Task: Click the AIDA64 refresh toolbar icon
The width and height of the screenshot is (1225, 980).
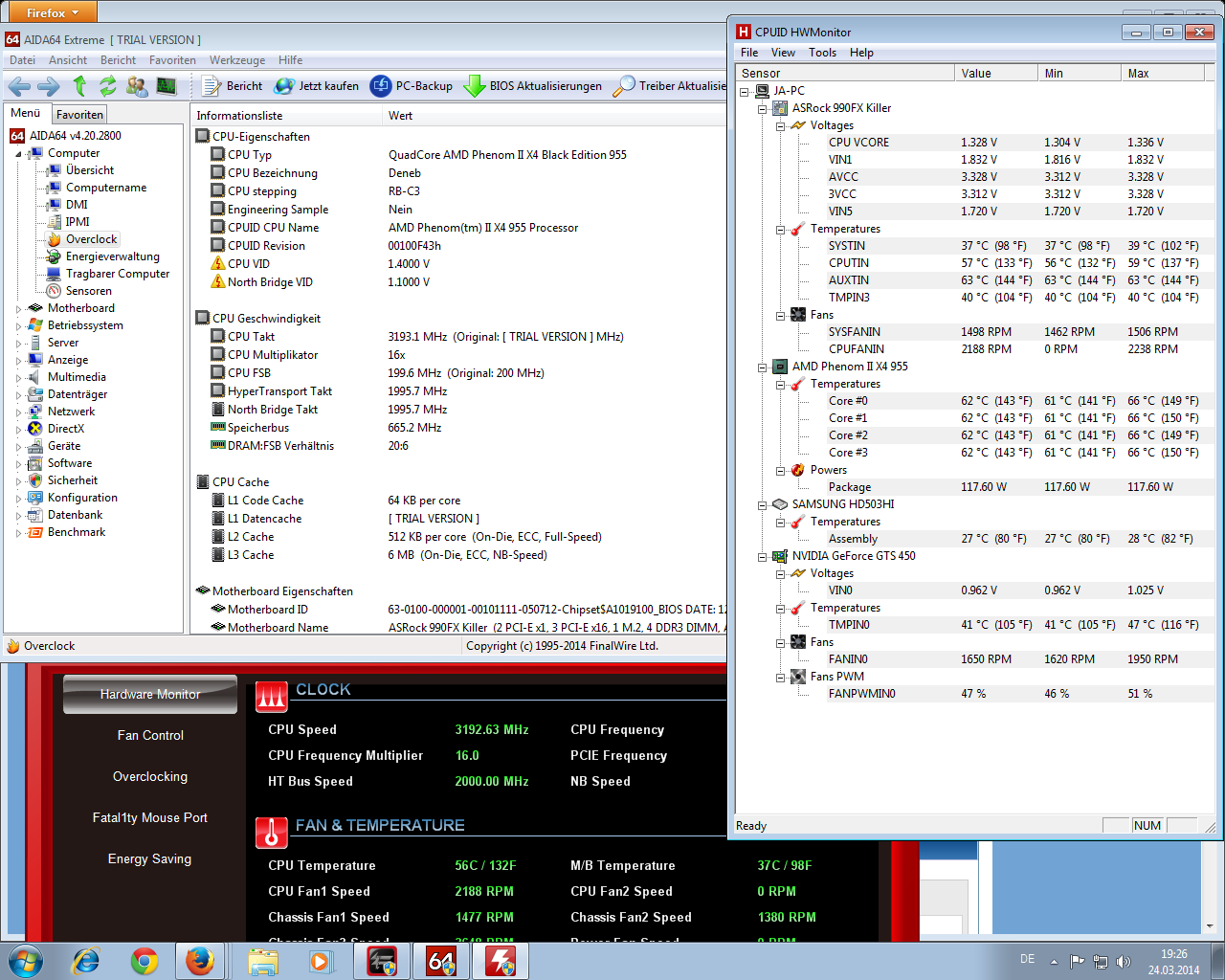Action: click(x=107, y=86)
